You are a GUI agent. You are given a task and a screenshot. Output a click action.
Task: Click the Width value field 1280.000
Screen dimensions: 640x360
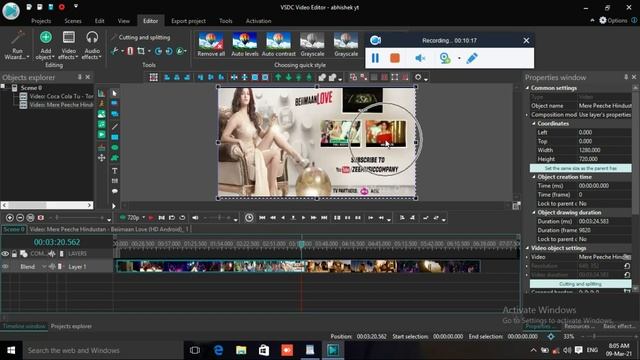[604, 150]
